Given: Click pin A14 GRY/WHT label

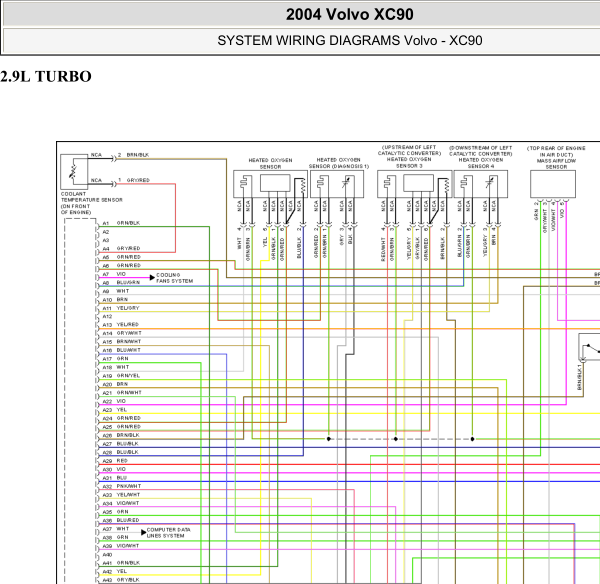Looking at the screenshot, I should 122,333.
